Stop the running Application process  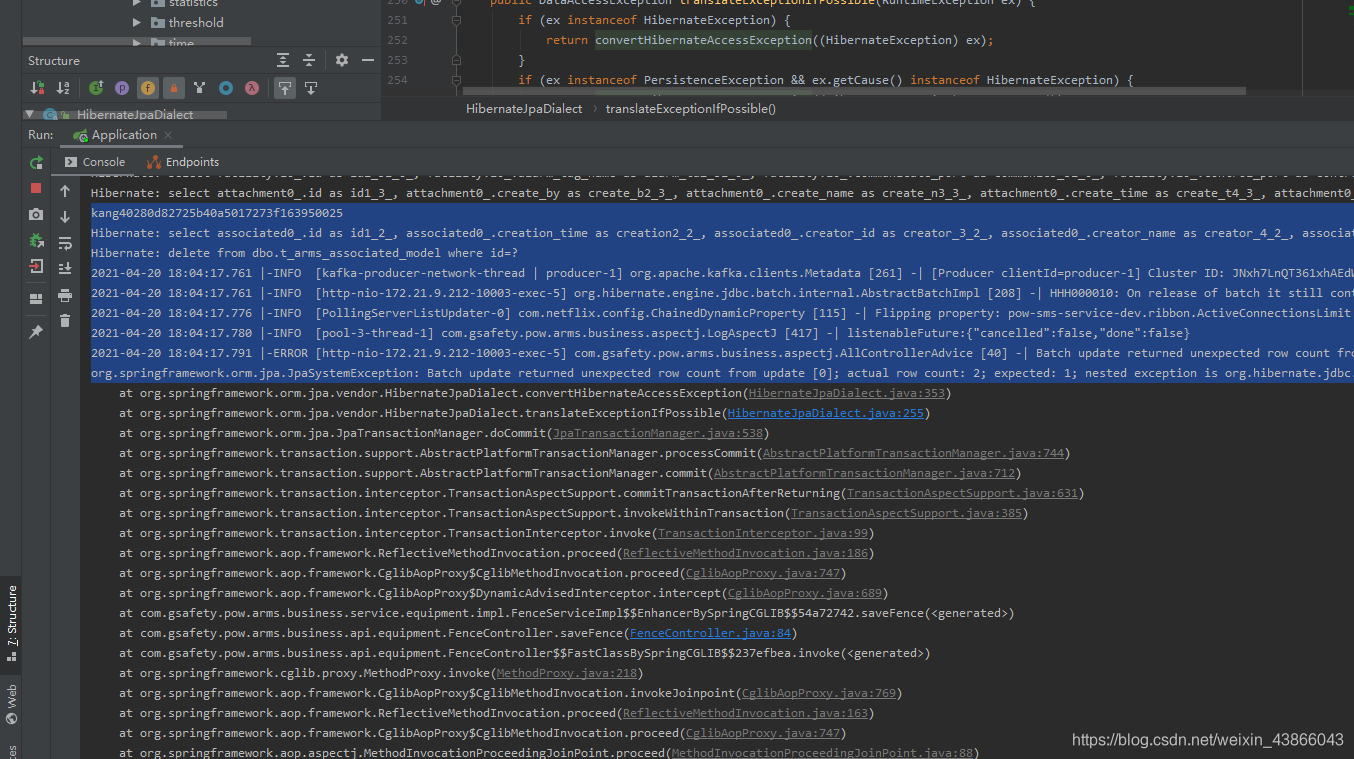[x=36, y=188]
